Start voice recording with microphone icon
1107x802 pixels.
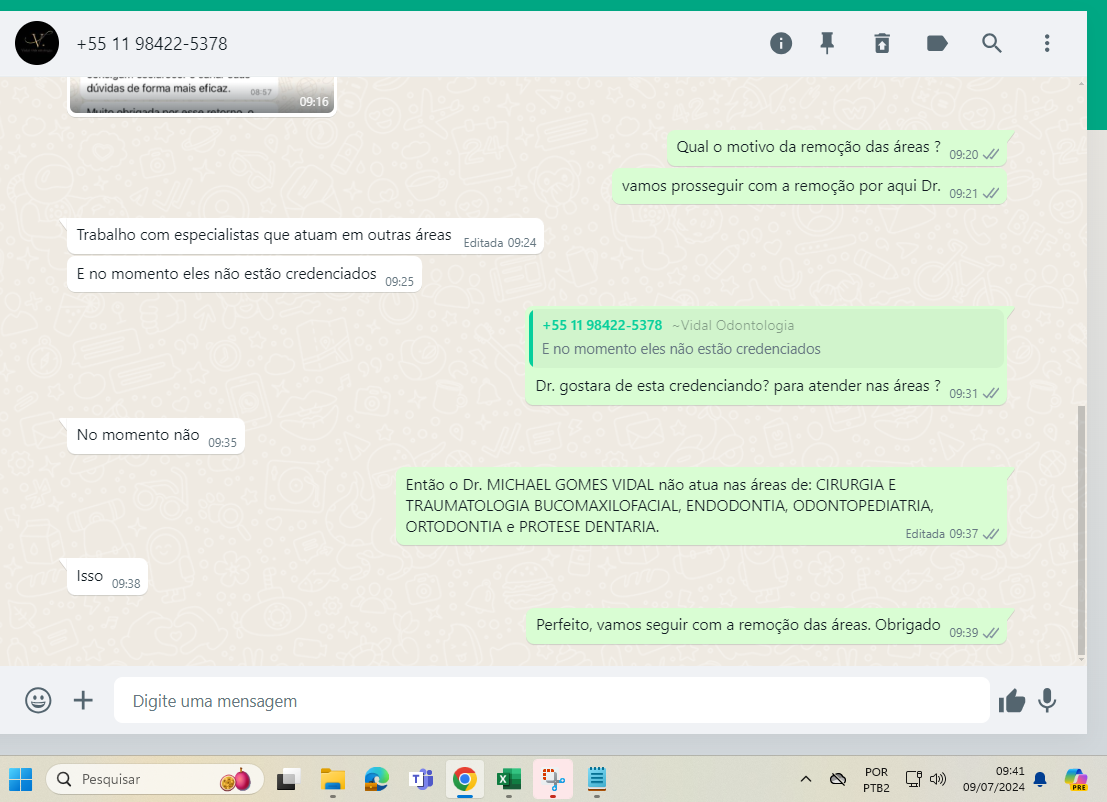(x=1048, y=700)
